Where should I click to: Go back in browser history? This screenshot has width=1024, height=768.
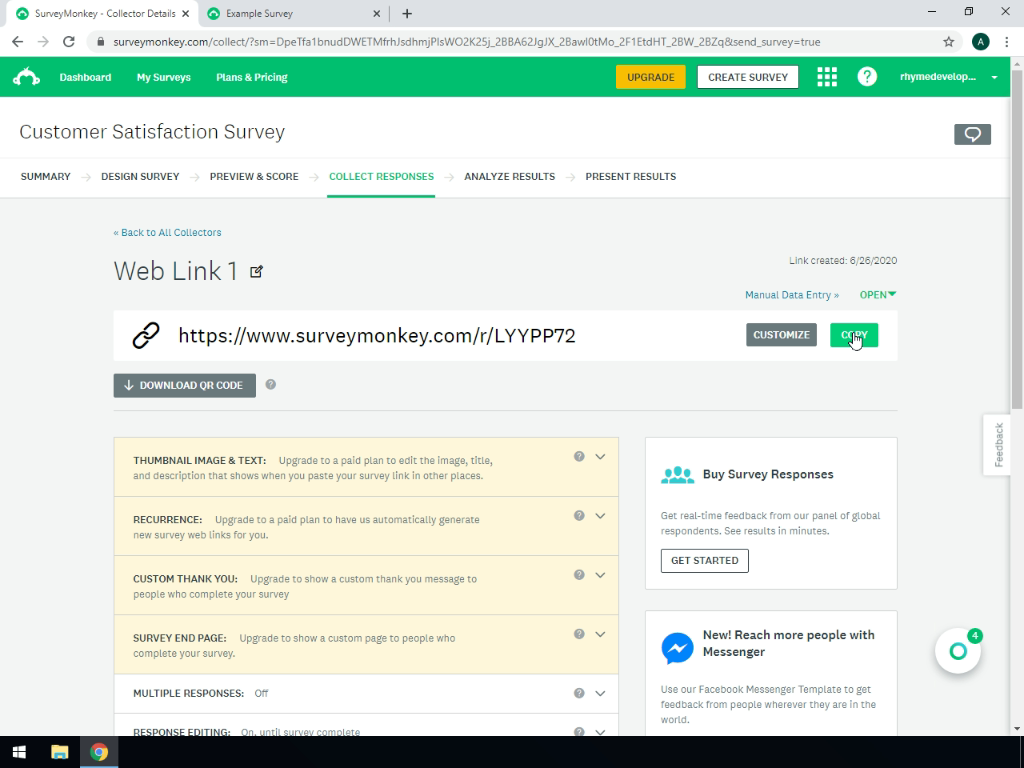(x=18, y=42)
